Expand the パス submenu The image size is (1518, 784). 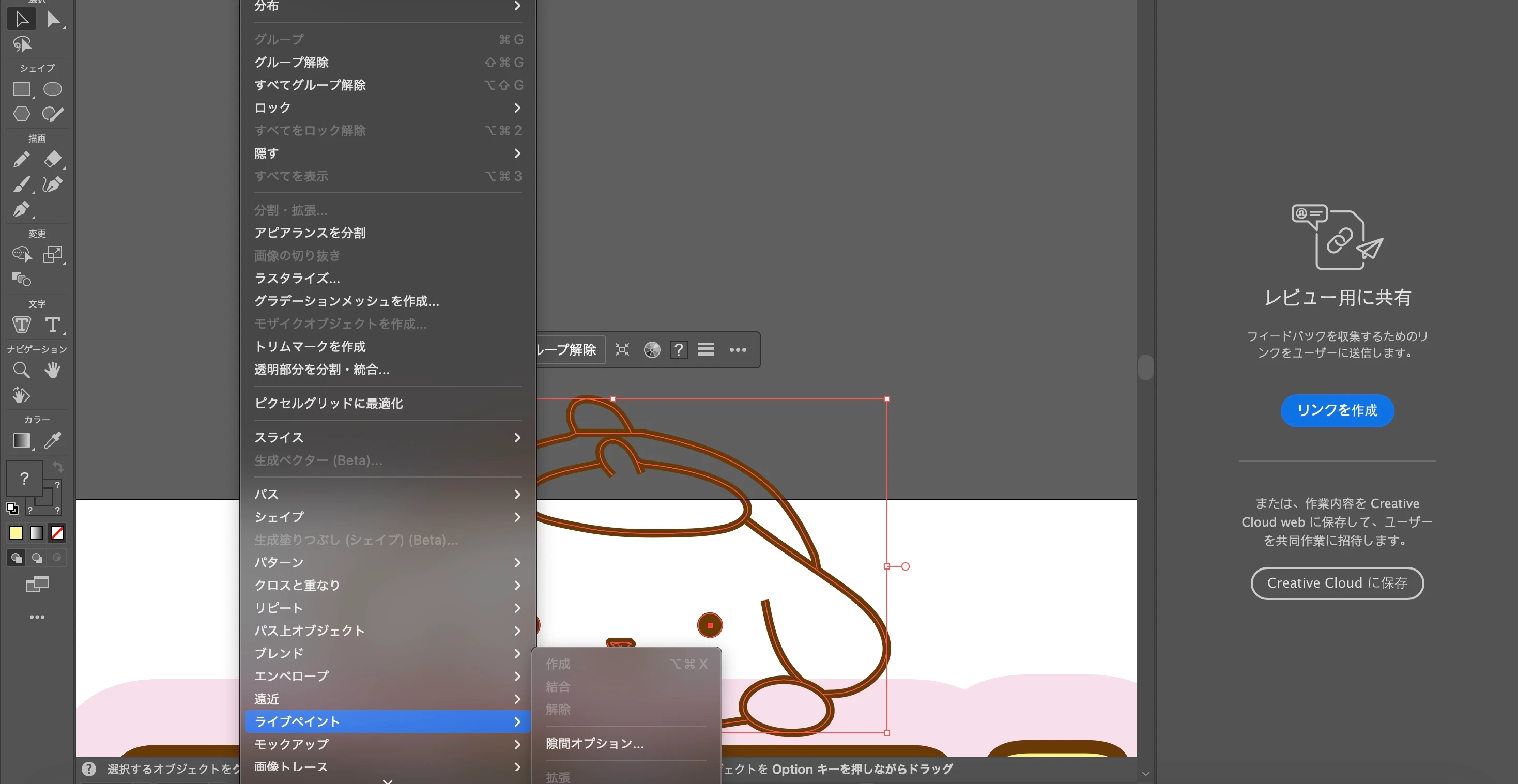[387, 494]
